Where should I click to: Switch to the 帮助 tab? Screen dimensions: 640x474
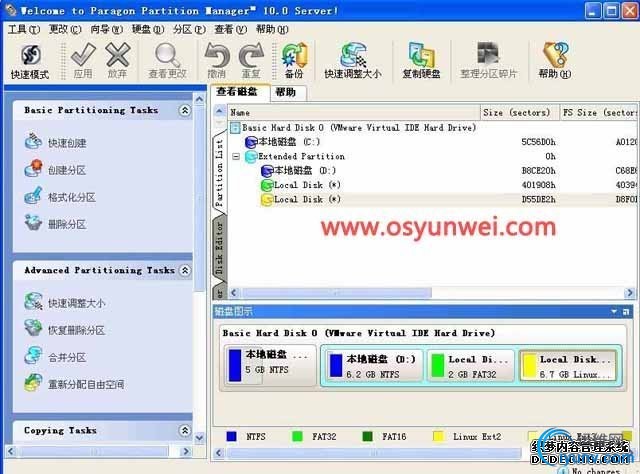[287, 93]
